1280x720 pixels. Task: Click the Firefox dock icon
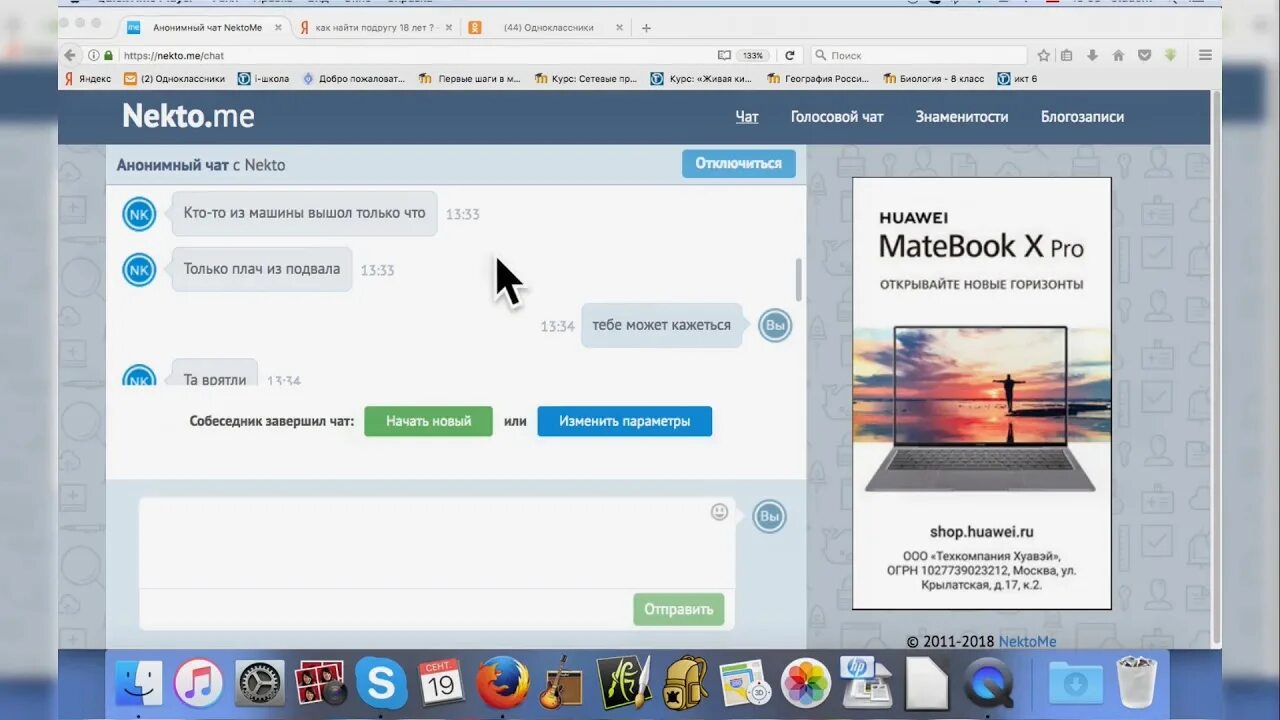pyautogui.click(x=502, y=683)
